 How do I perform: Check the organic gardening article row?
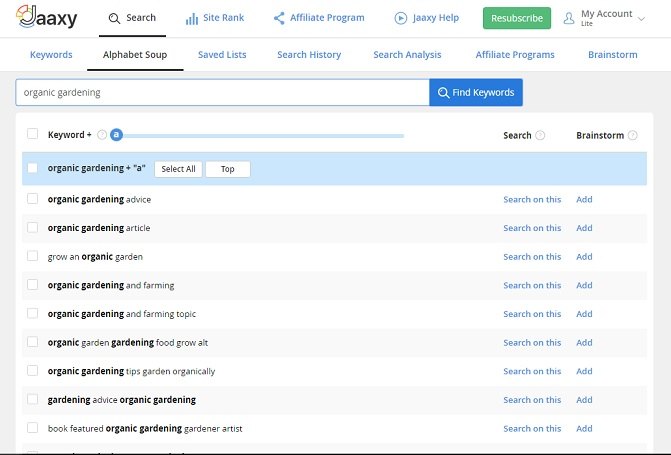33,227
